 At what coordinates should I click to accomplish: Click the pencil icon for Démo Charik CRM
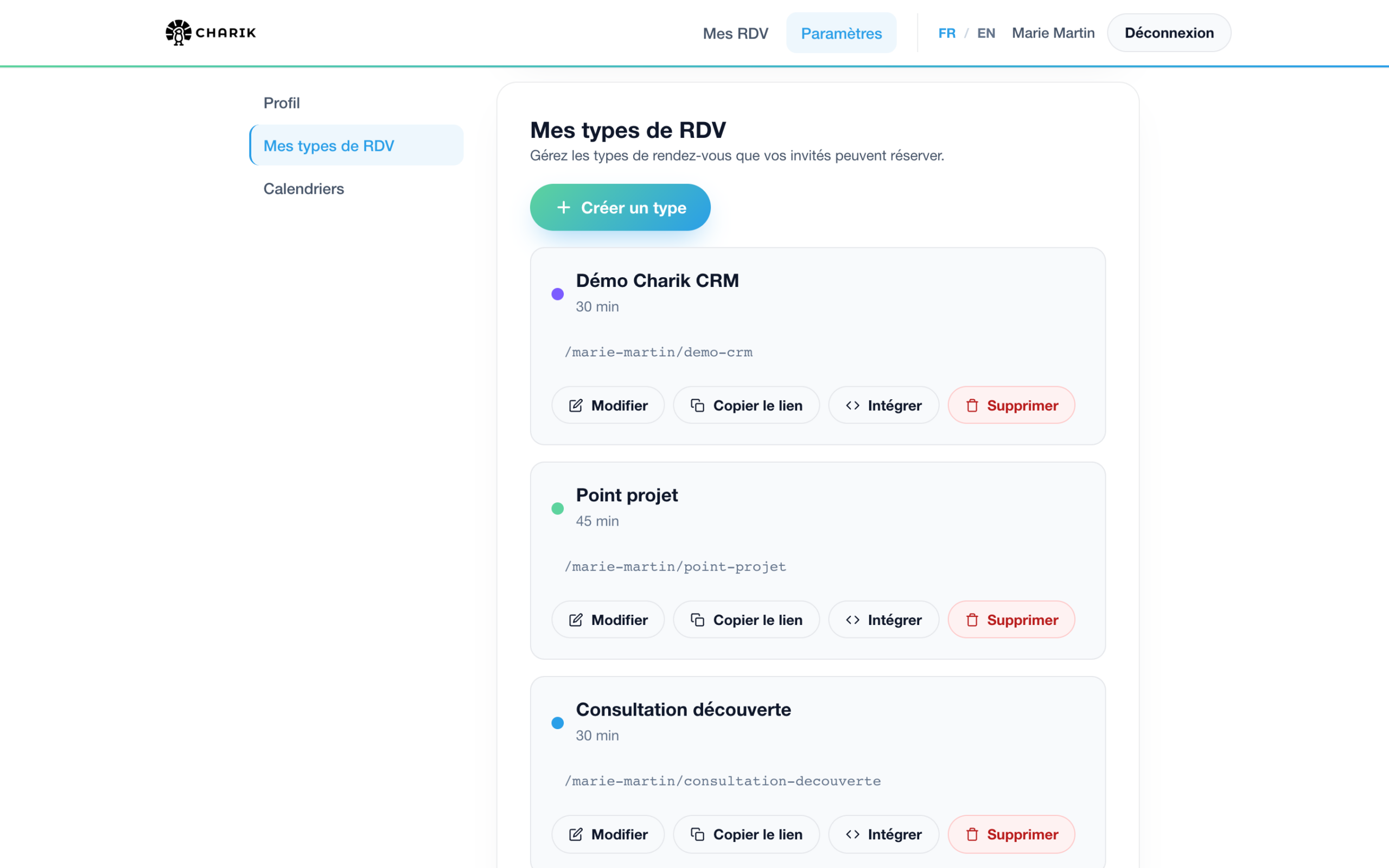[576, 405]
